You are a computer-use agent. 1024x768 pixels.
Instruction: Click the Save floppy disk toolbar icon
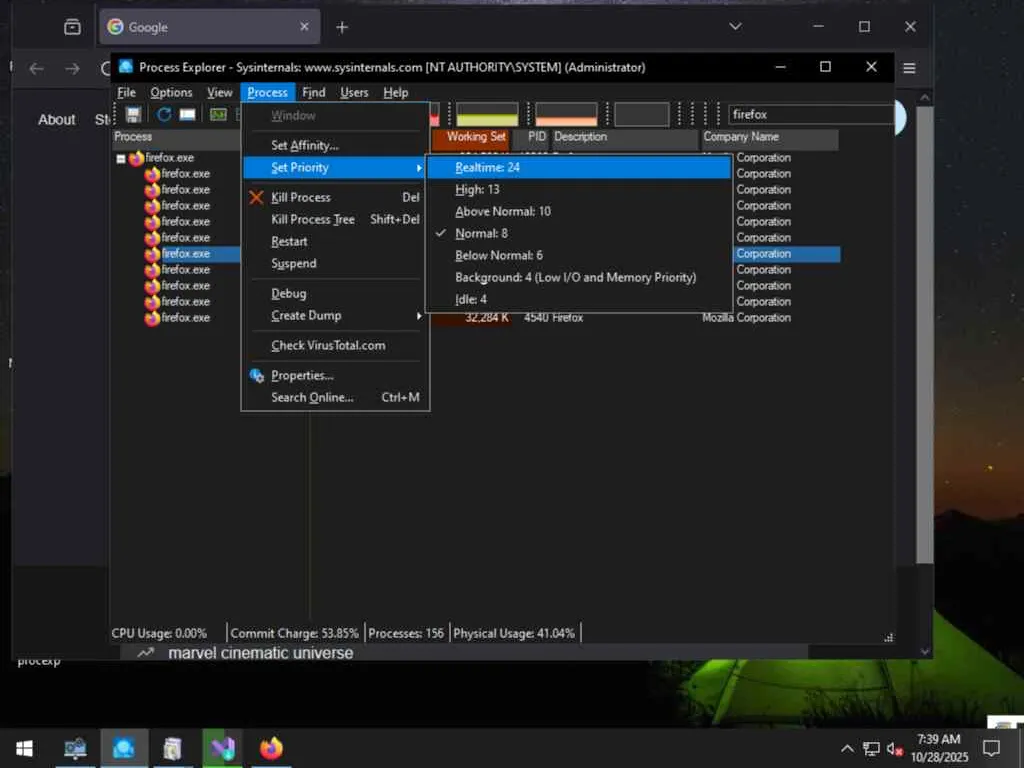[x=133, y=115]
